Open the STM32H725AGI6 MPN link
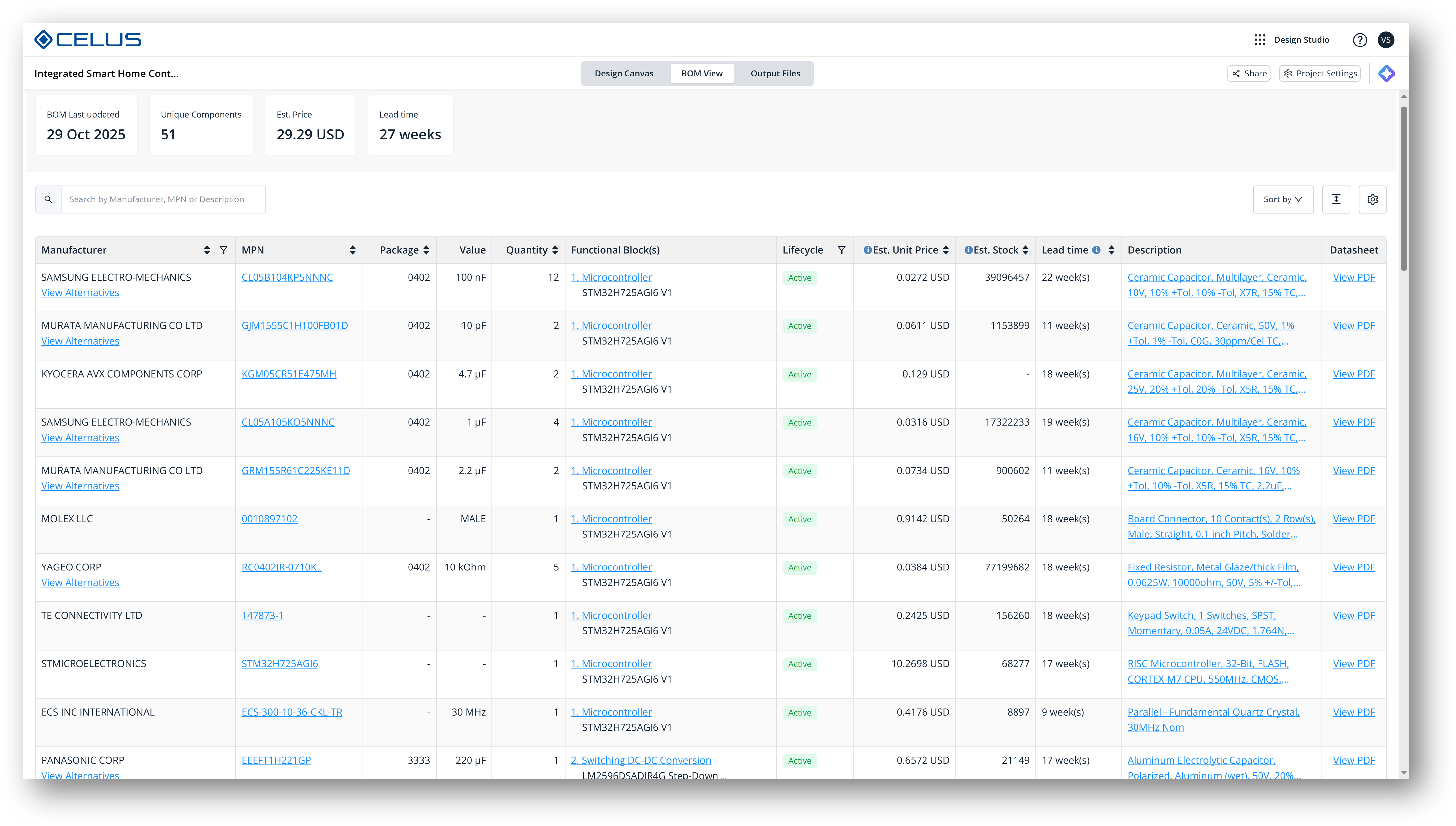The width and height of the screenshot is (1456, 826). coord(280,664)
